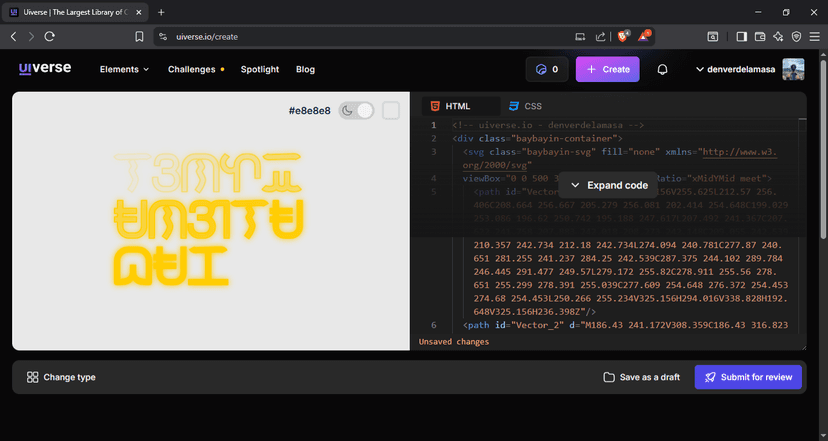Switch to the CSS editor tab

pos(525,106)
